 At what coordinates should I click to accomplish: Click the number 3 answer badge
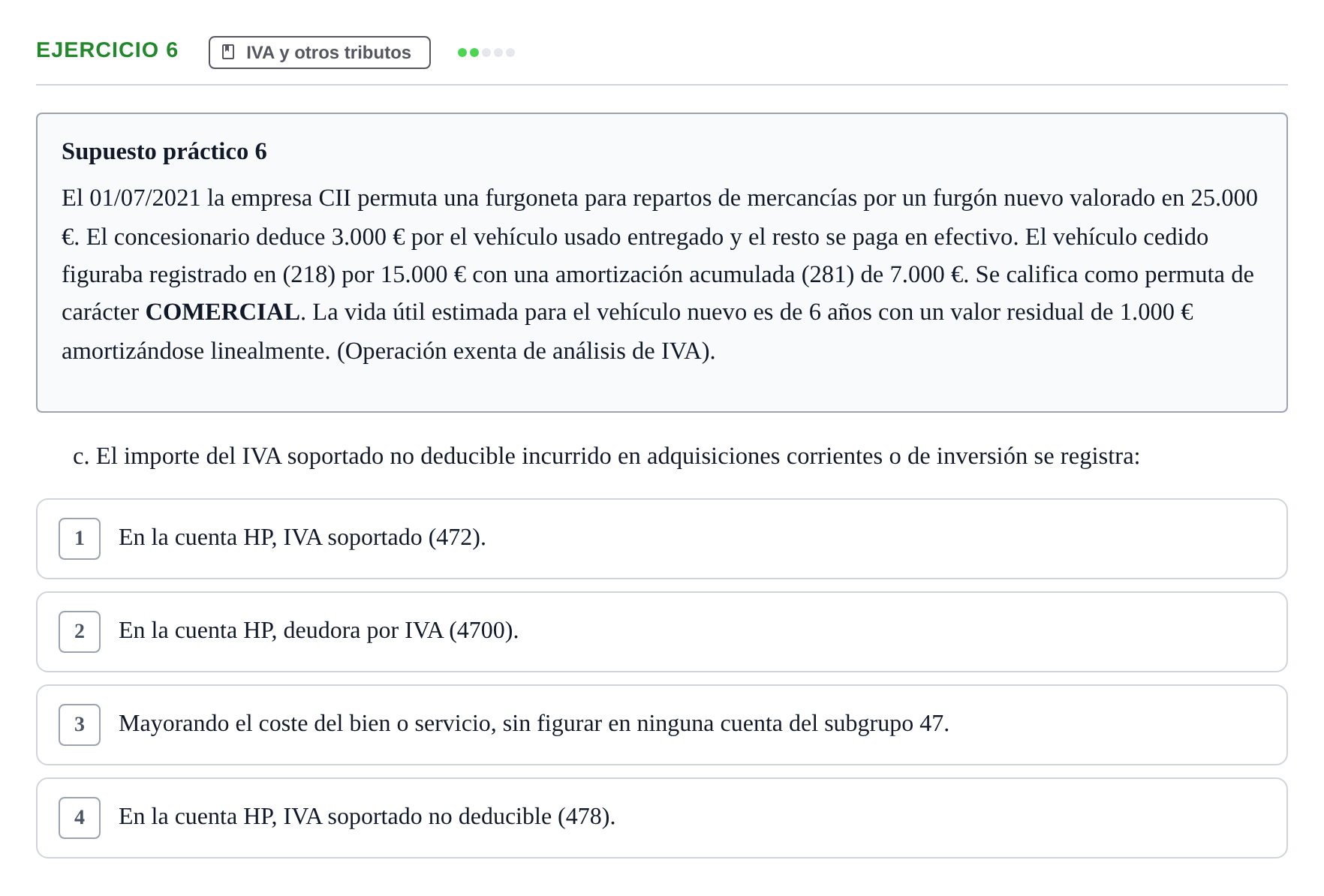click(80, 725)
